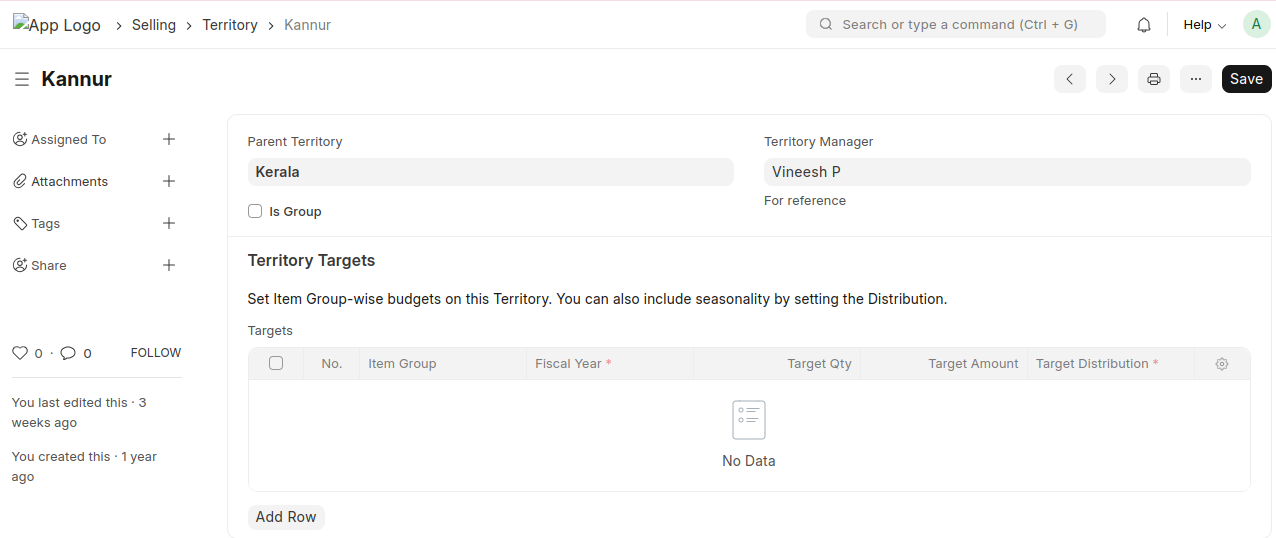Go to next record arrow
This screenshot has width=1276, height=538.
[x=1112, y=79]
